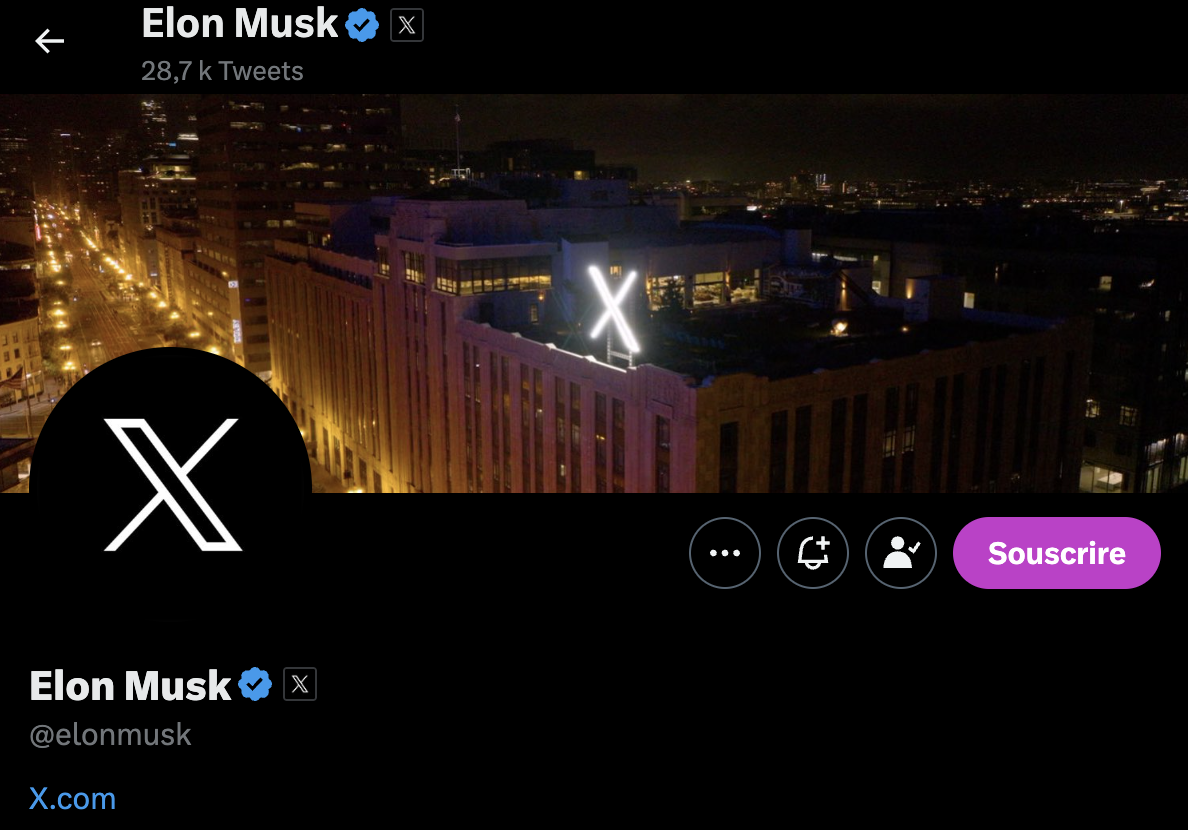Click the Elon Musk title in the header
This screenshot has height=830, width=1188.
(x=239, y=23)
